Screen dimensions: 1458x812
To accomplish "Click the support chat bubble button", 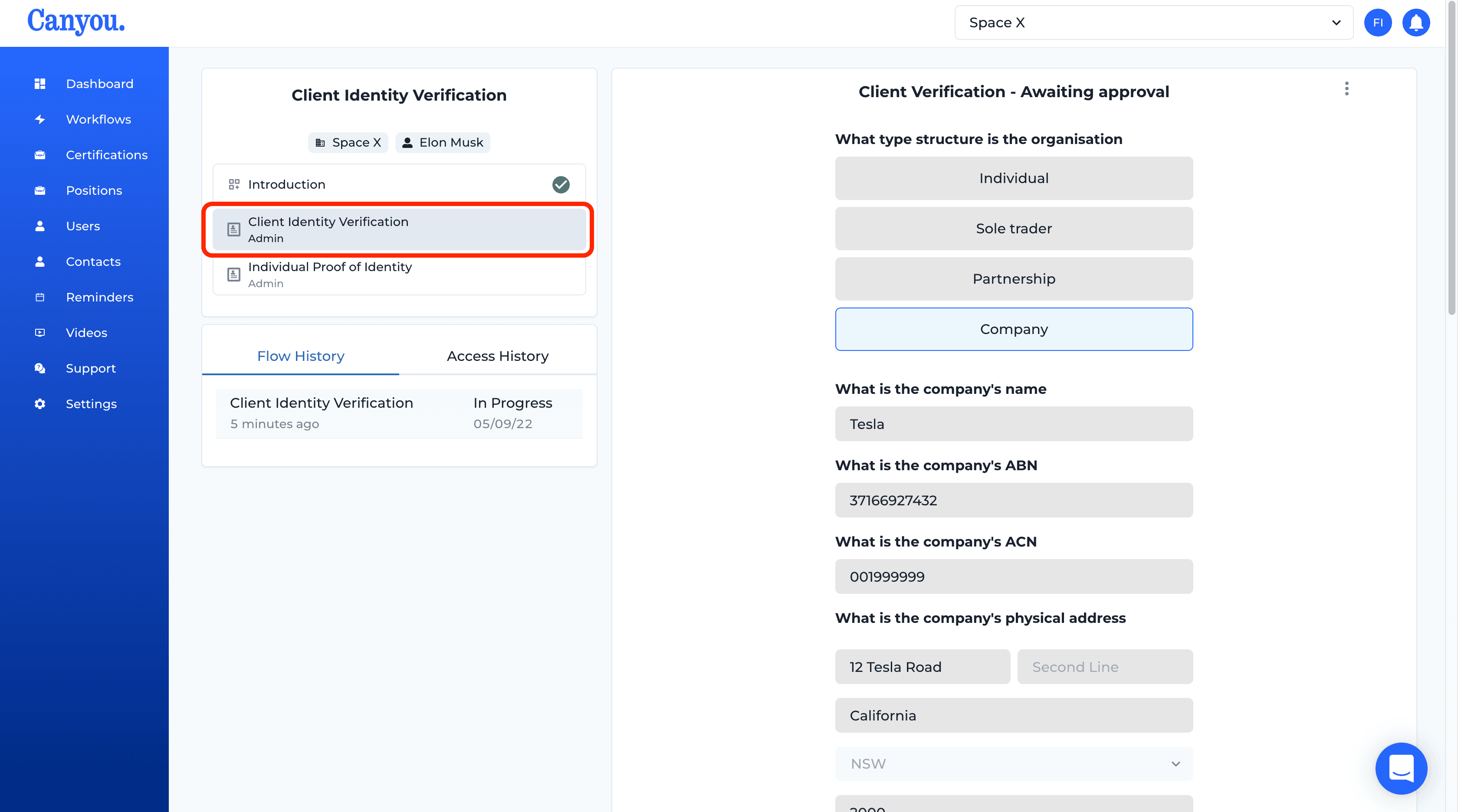I will 1402,768.
